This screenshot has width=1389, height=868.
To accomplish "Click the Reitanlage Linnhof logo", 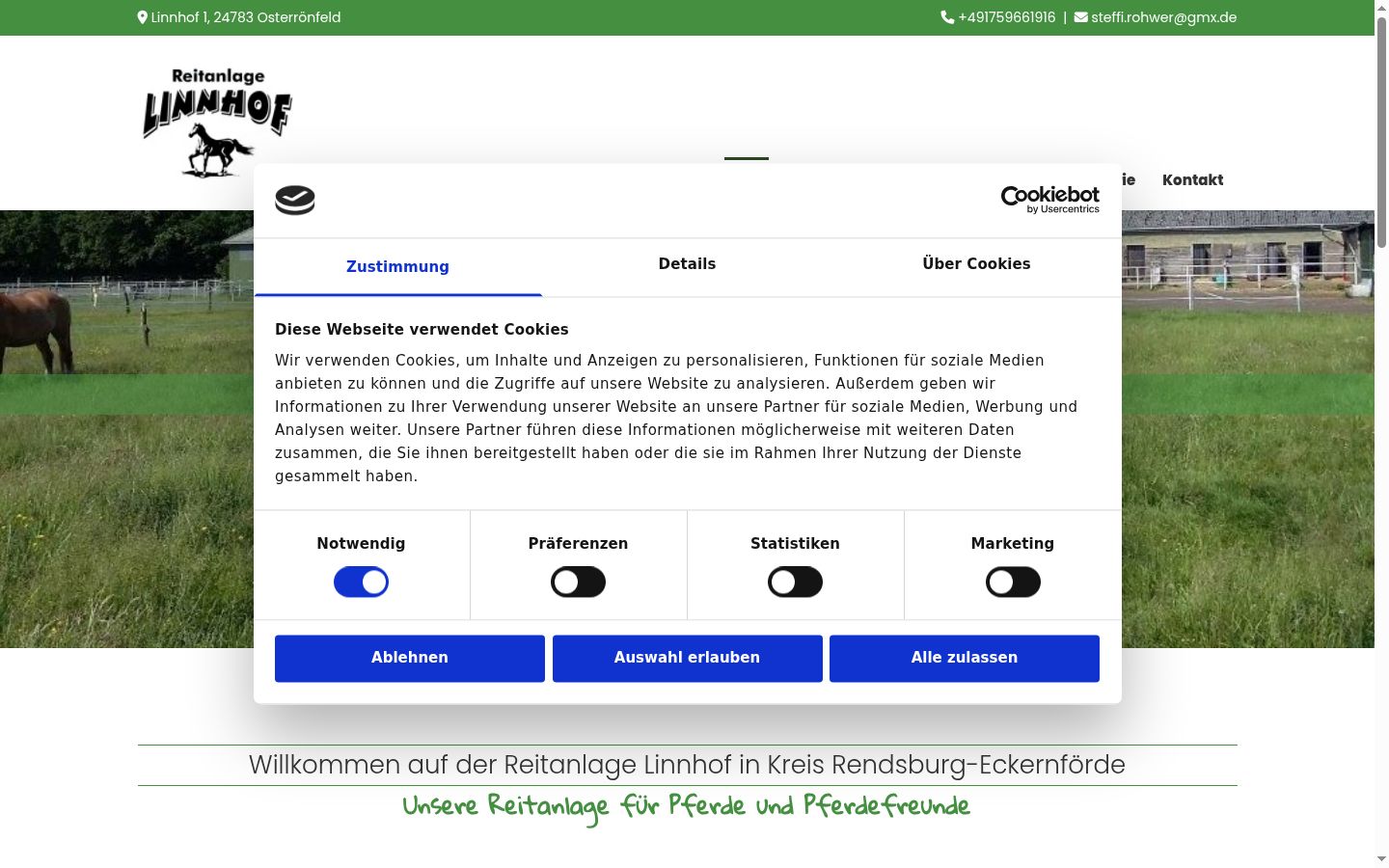I will click(217, 122).
